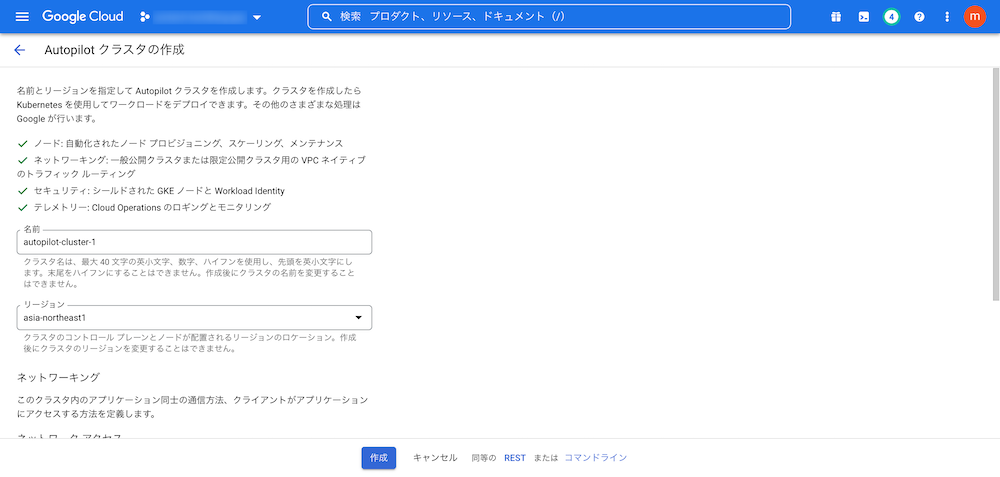Viewport: 1000px width, 477px height.
Task: Open notifications badge showing 4
Action: [891, 17]
